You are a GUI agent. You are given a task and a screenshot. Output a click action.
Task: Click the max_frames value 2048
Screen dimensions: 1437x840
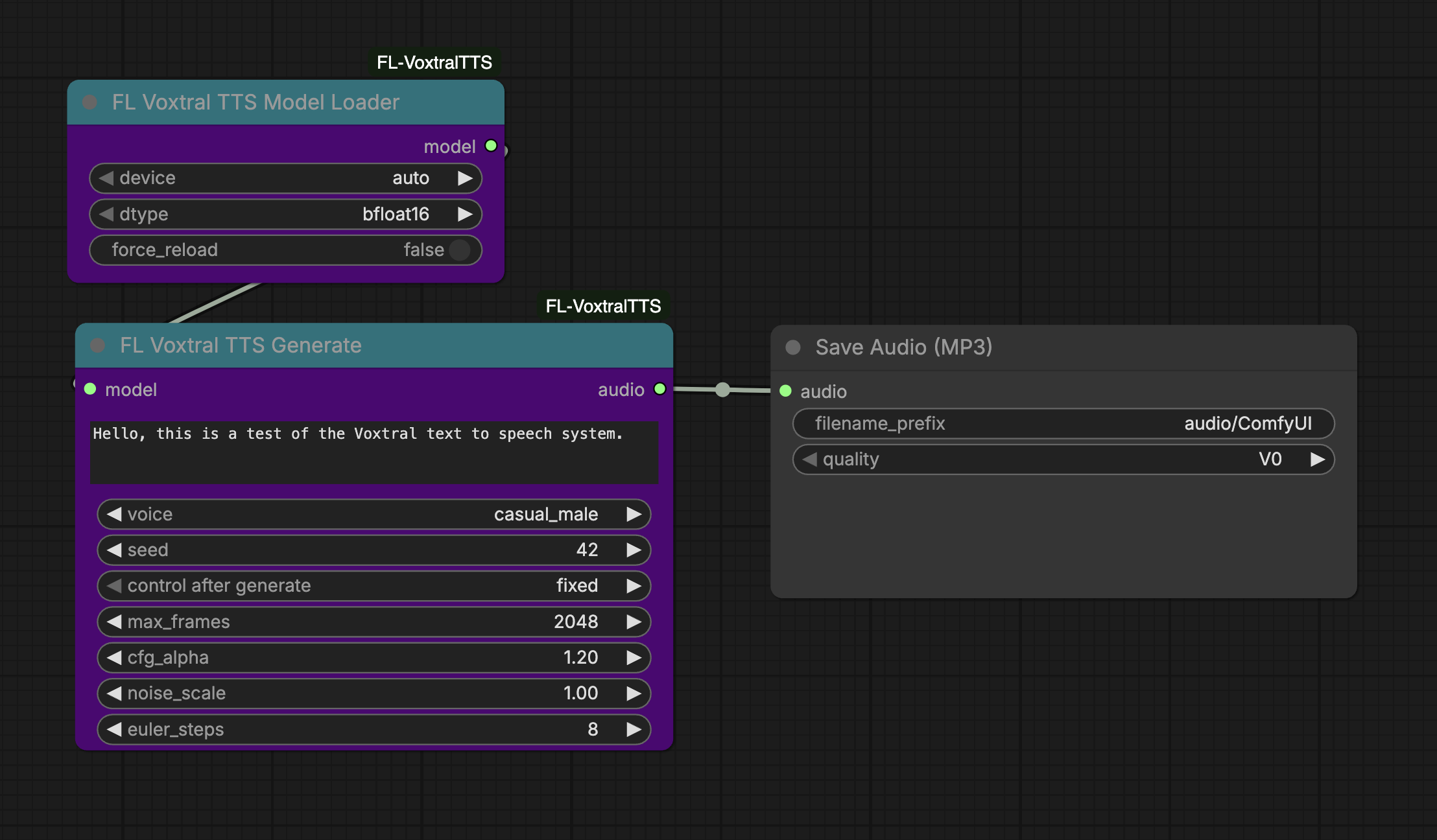(576, 622)
